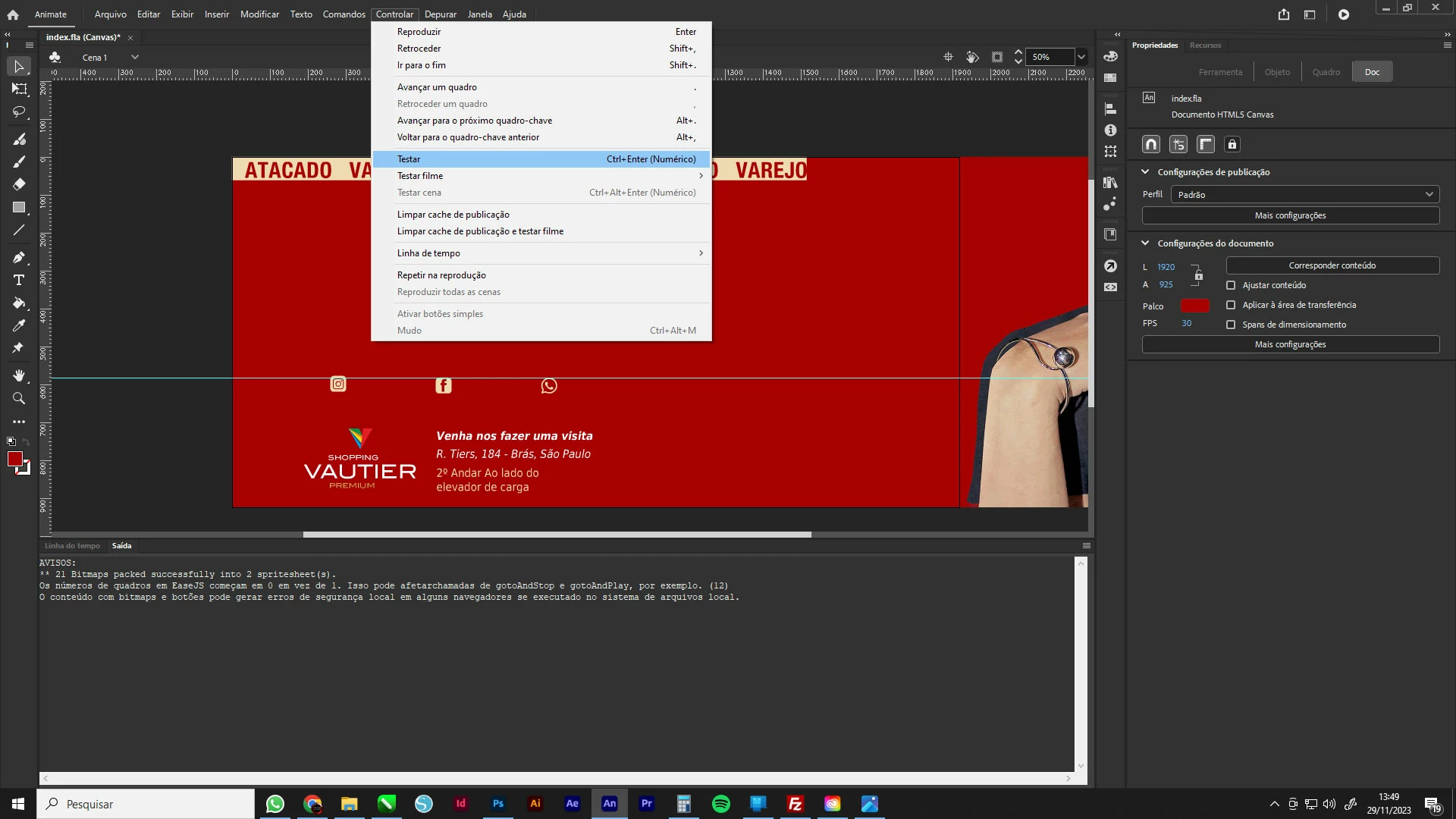Open the 50% zoom level dropdown
The width and height of the screenshot is (1456, 819).
(1081, 57)
